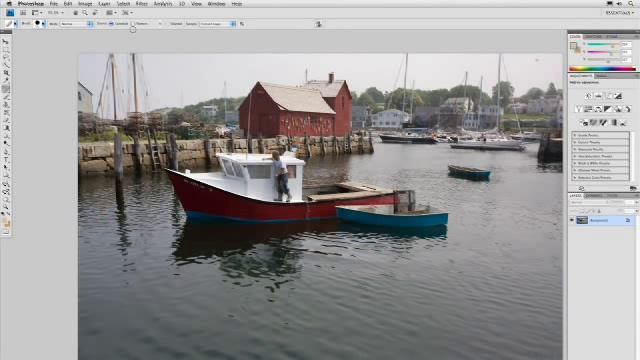Select the Sampled source radio button
Screen dimensions: 640x360
click(x=111, y=24)
